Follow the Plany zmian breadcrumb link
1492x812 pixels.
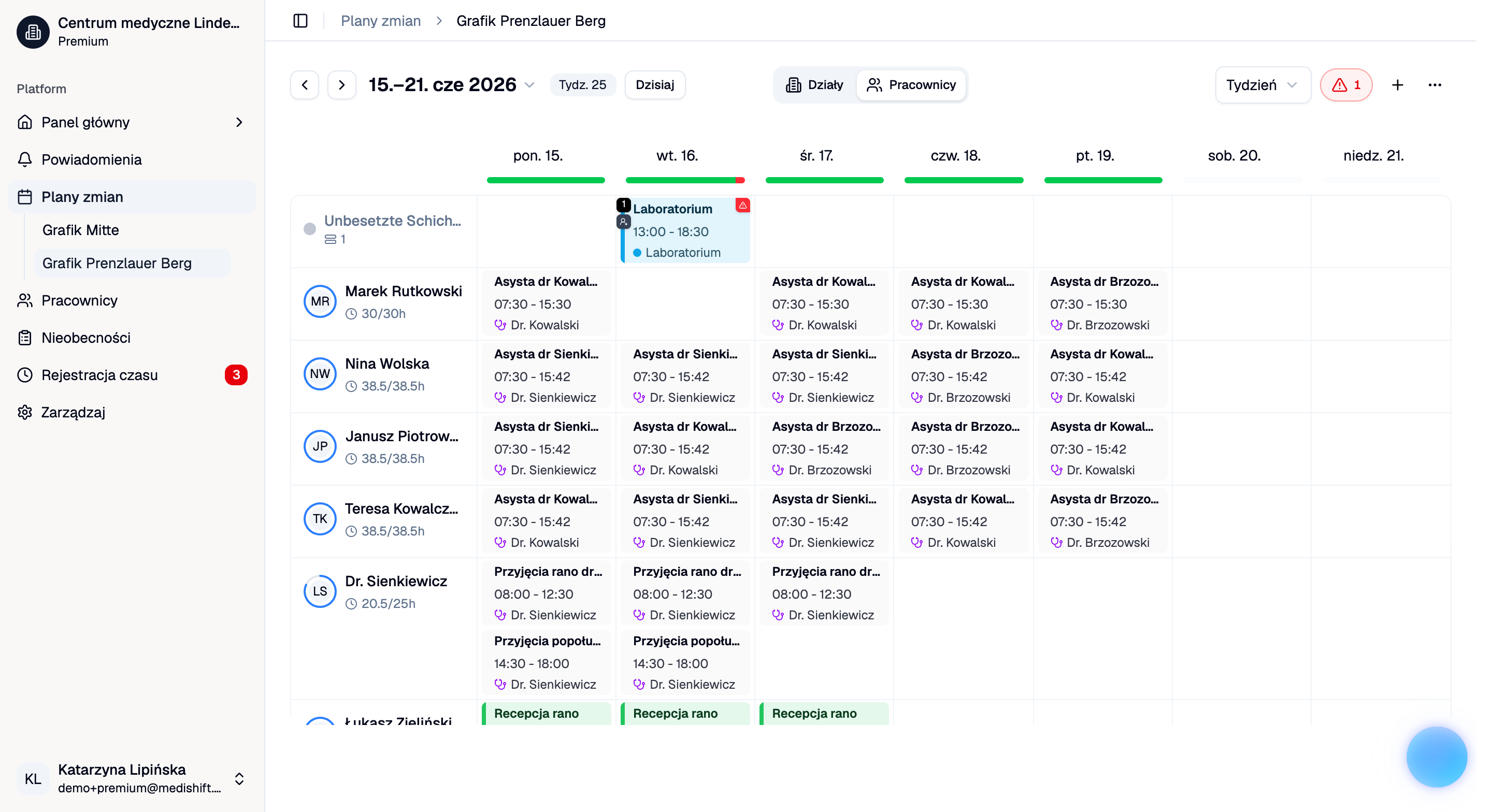381,21
